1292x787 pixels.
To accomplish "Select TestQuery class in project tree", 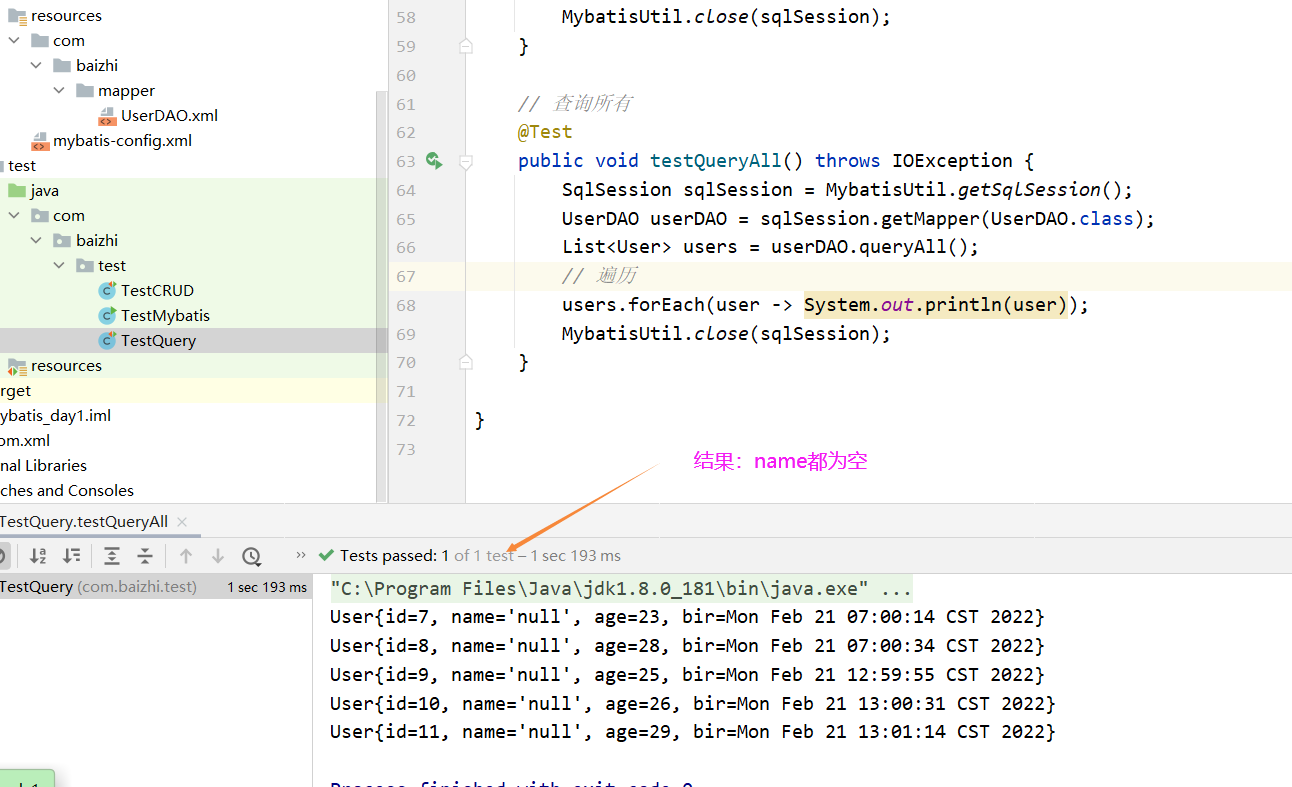I will point(158,340).
